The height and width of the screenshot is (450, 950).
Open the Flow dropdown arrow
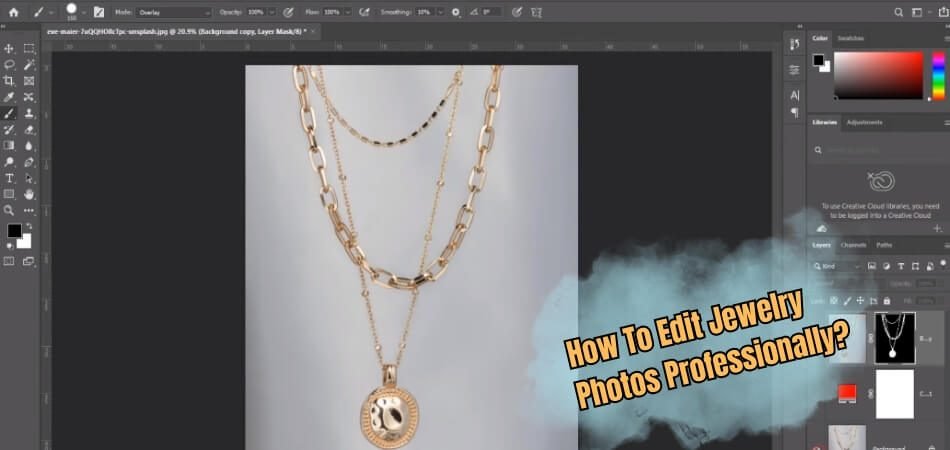[347, 12]
